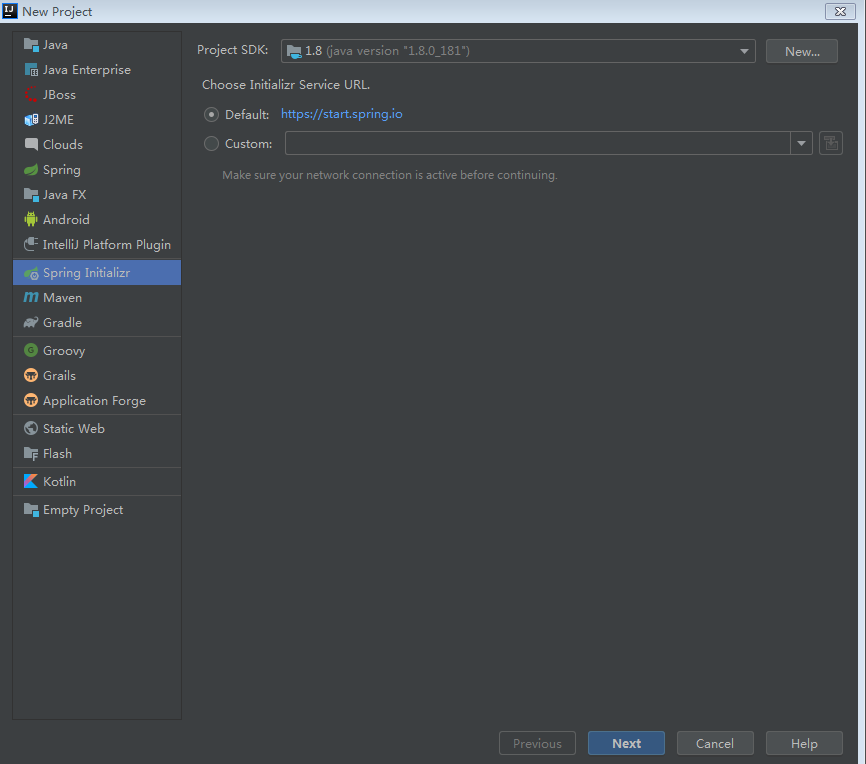Choose Maven in the project list

coord(97,298)
